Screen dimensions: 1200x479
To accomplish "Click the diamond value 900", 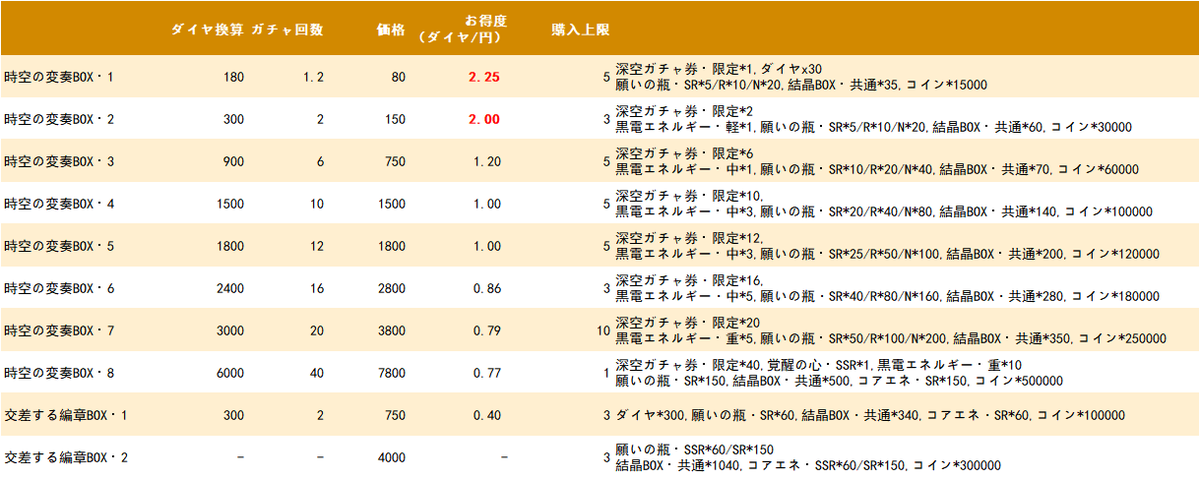I will click(x=232, y=161).
